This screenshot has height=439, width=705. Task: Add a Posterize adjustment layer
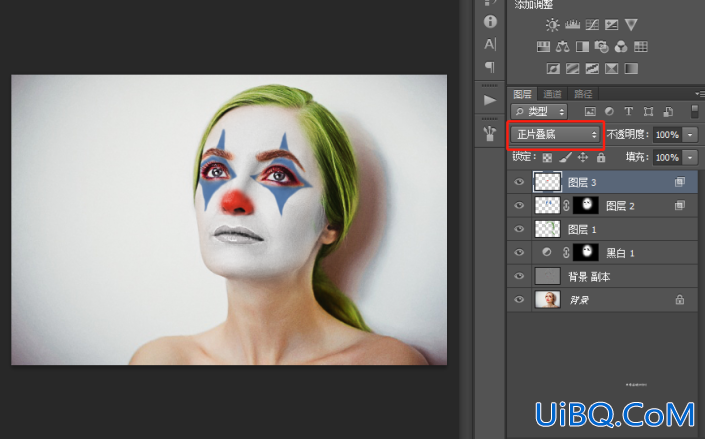(x=572, y=68)
